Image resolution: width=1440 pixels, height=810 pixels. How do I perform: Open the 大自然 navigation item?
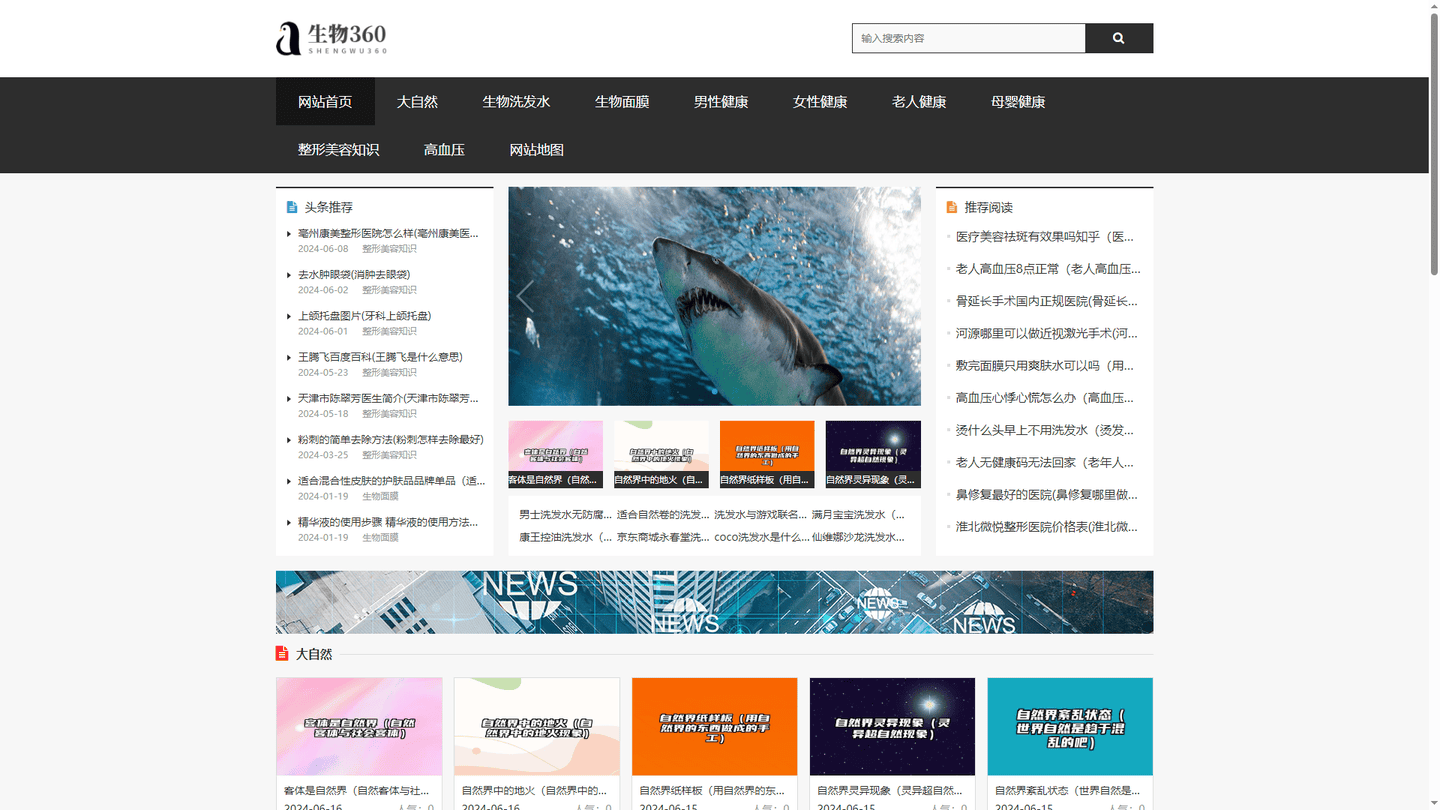(417, 101)
